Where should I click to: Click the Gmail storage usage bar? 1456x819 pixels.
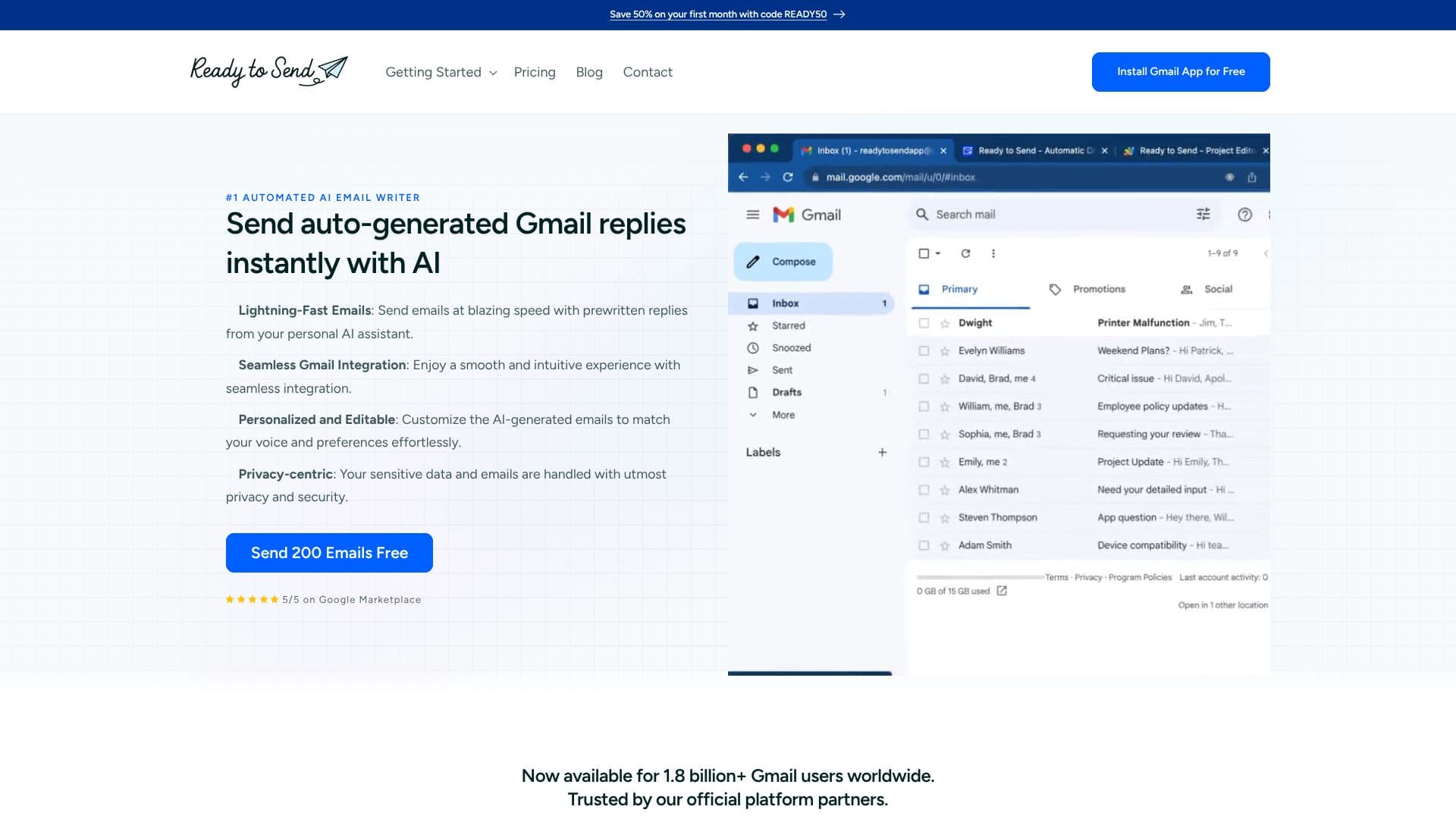coord(981,578)
